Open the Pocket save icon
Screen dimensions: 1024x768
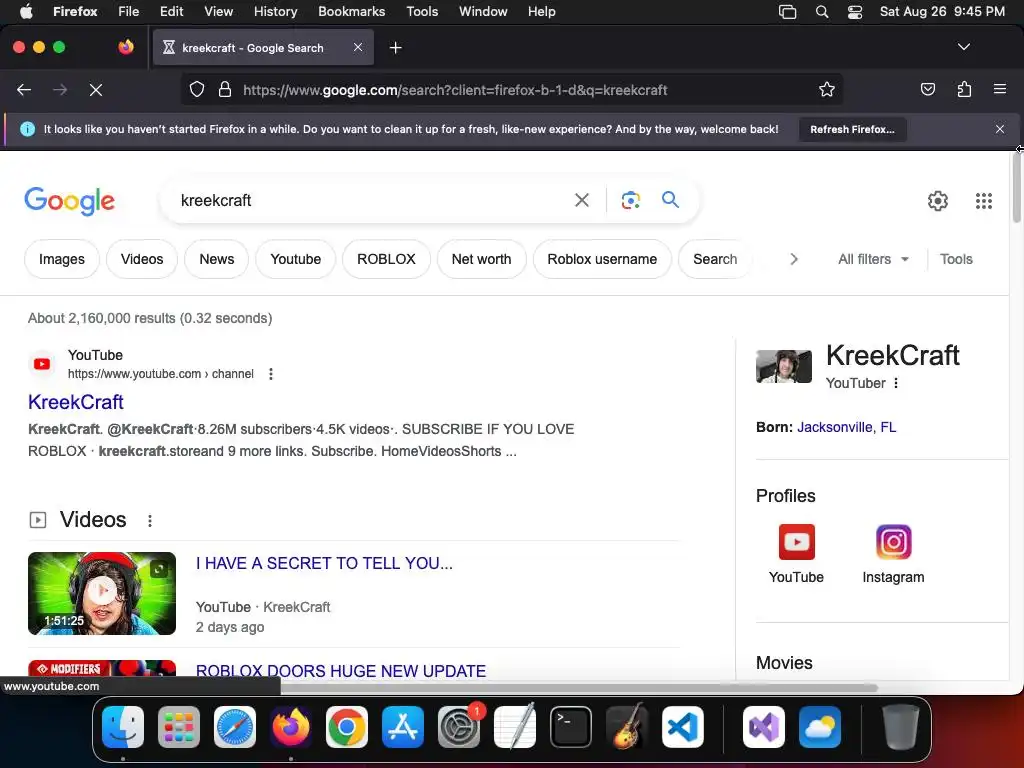(927, 89)
